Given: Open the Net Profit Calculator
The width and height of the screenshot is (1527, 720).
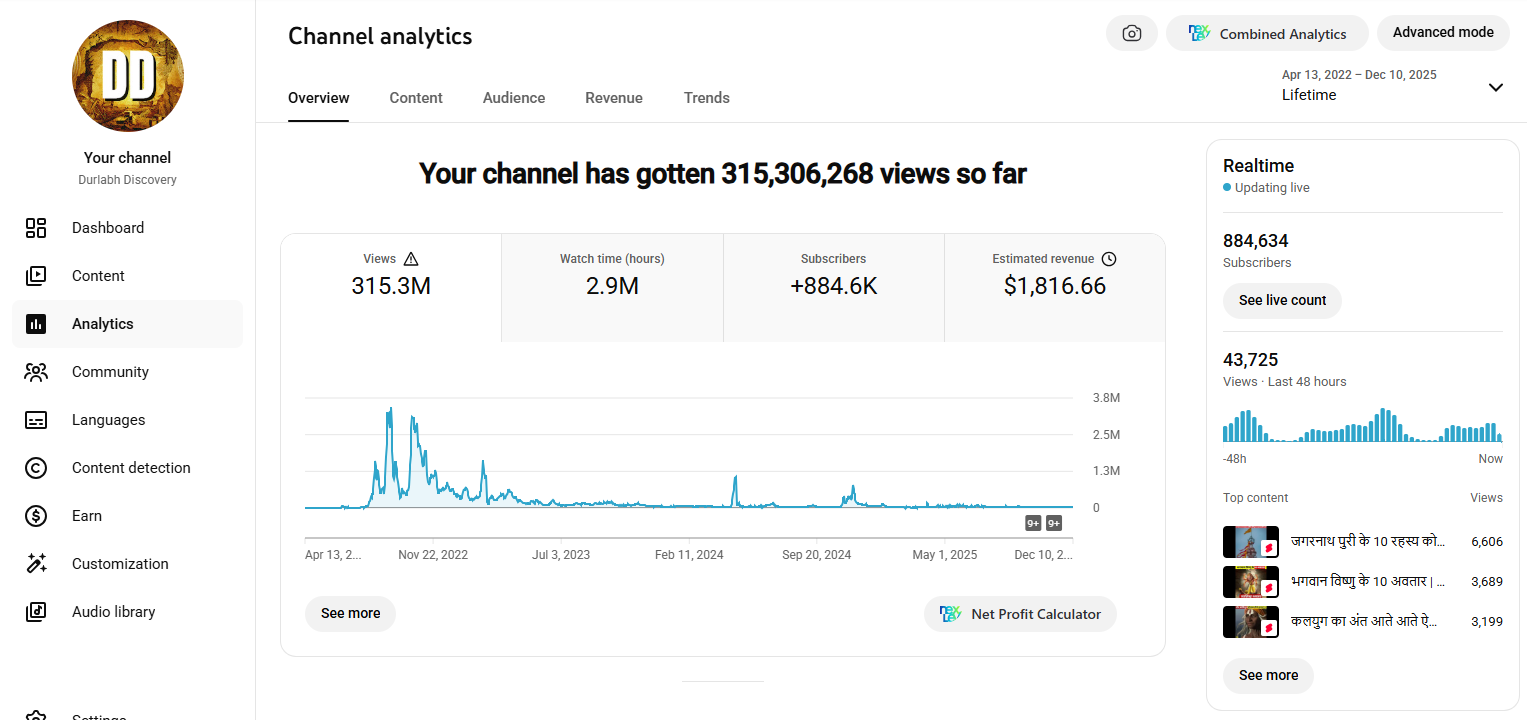Looking at the screenshot, I should (1020, 614).
